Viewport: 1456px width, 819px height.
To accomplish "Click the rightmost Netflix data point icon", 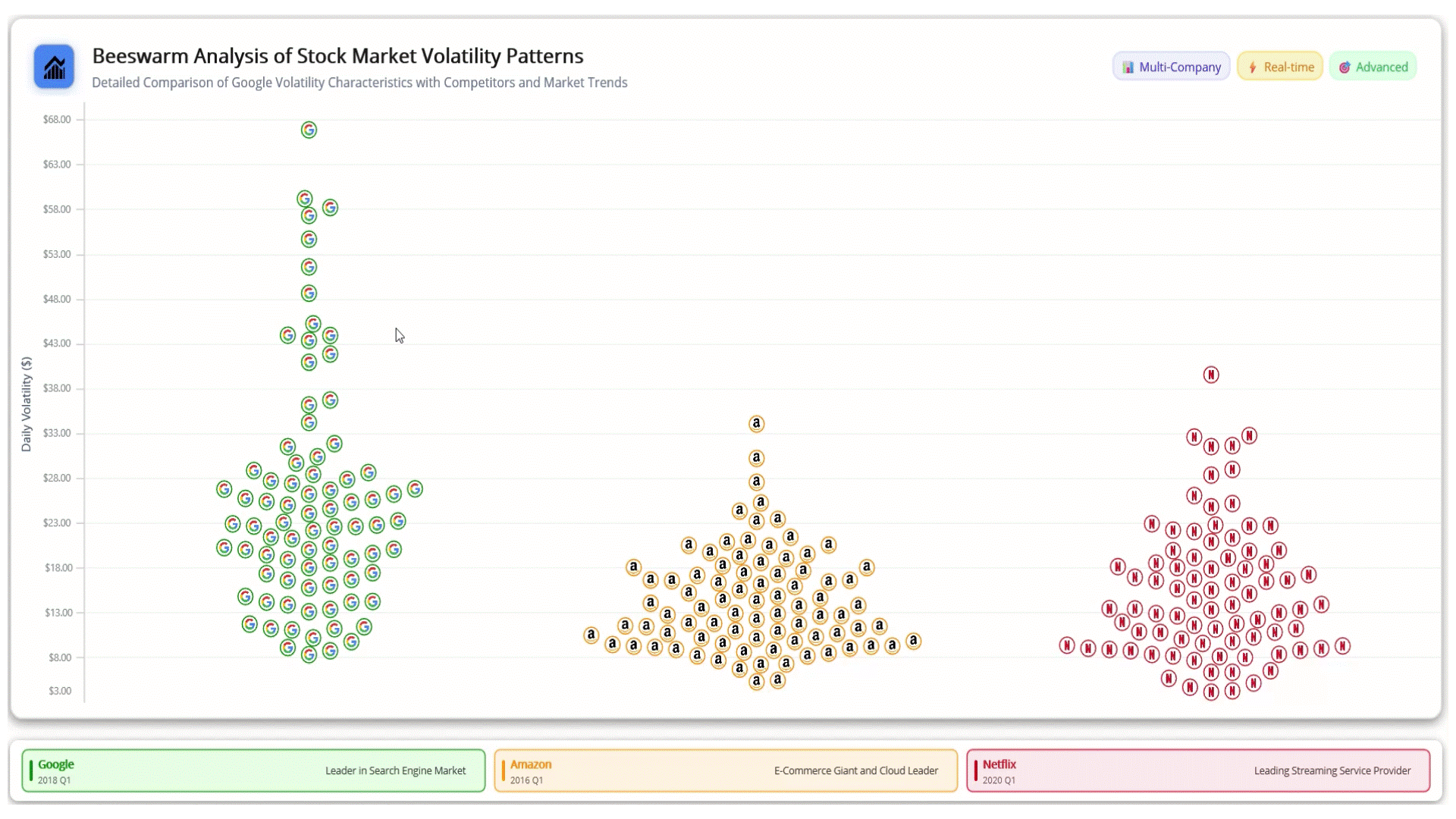I will click(x=1342, y=646).
